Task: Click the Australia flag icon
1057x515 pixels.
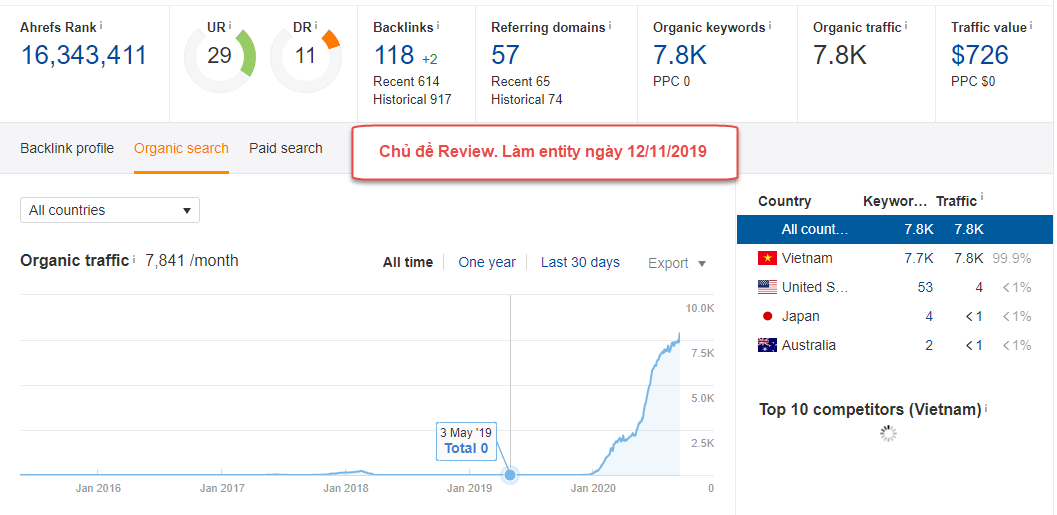Action: click(x=767, y=345)
